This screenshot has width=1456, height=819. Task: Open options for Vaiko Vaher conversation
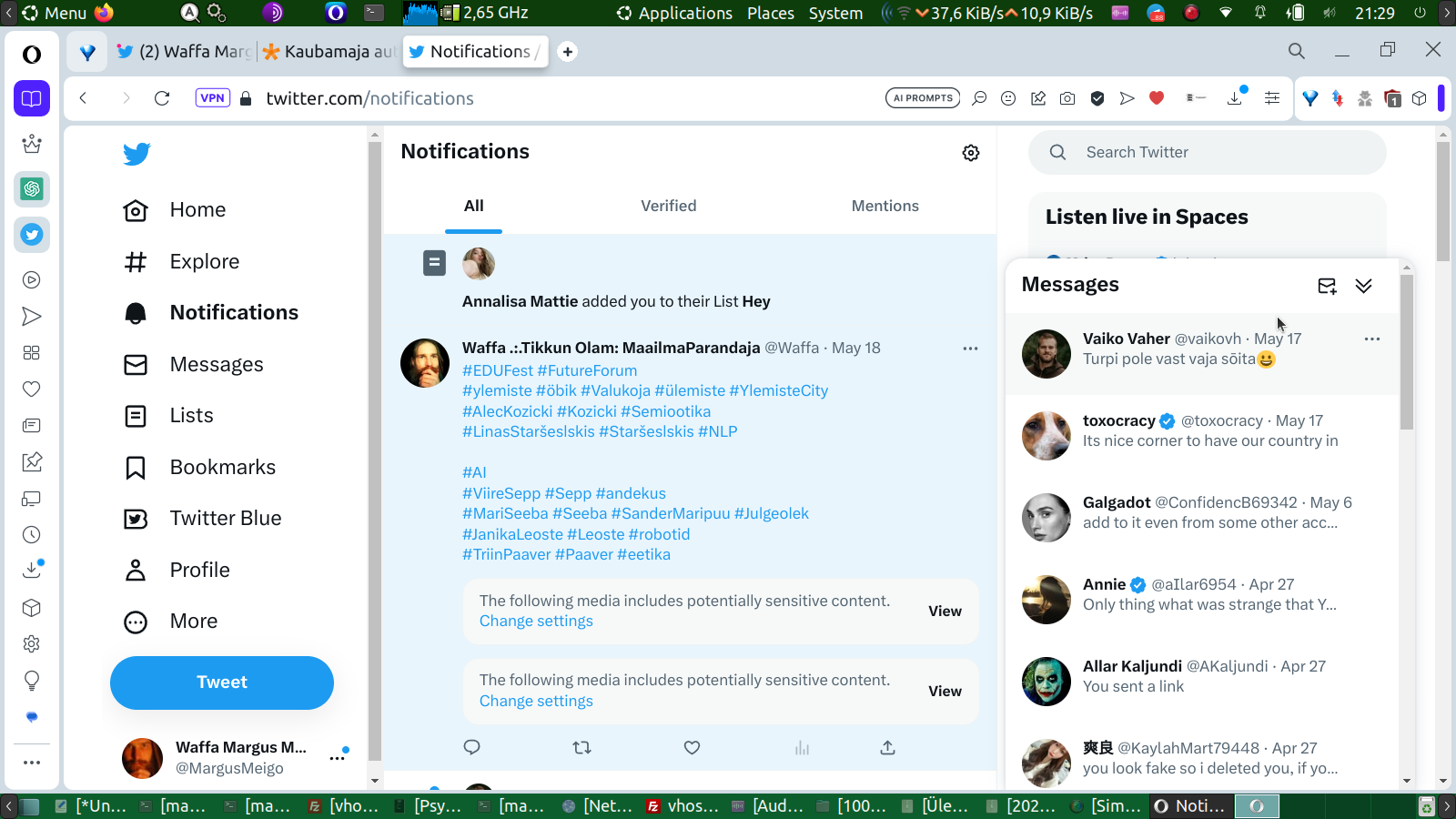click(1372, 339)
